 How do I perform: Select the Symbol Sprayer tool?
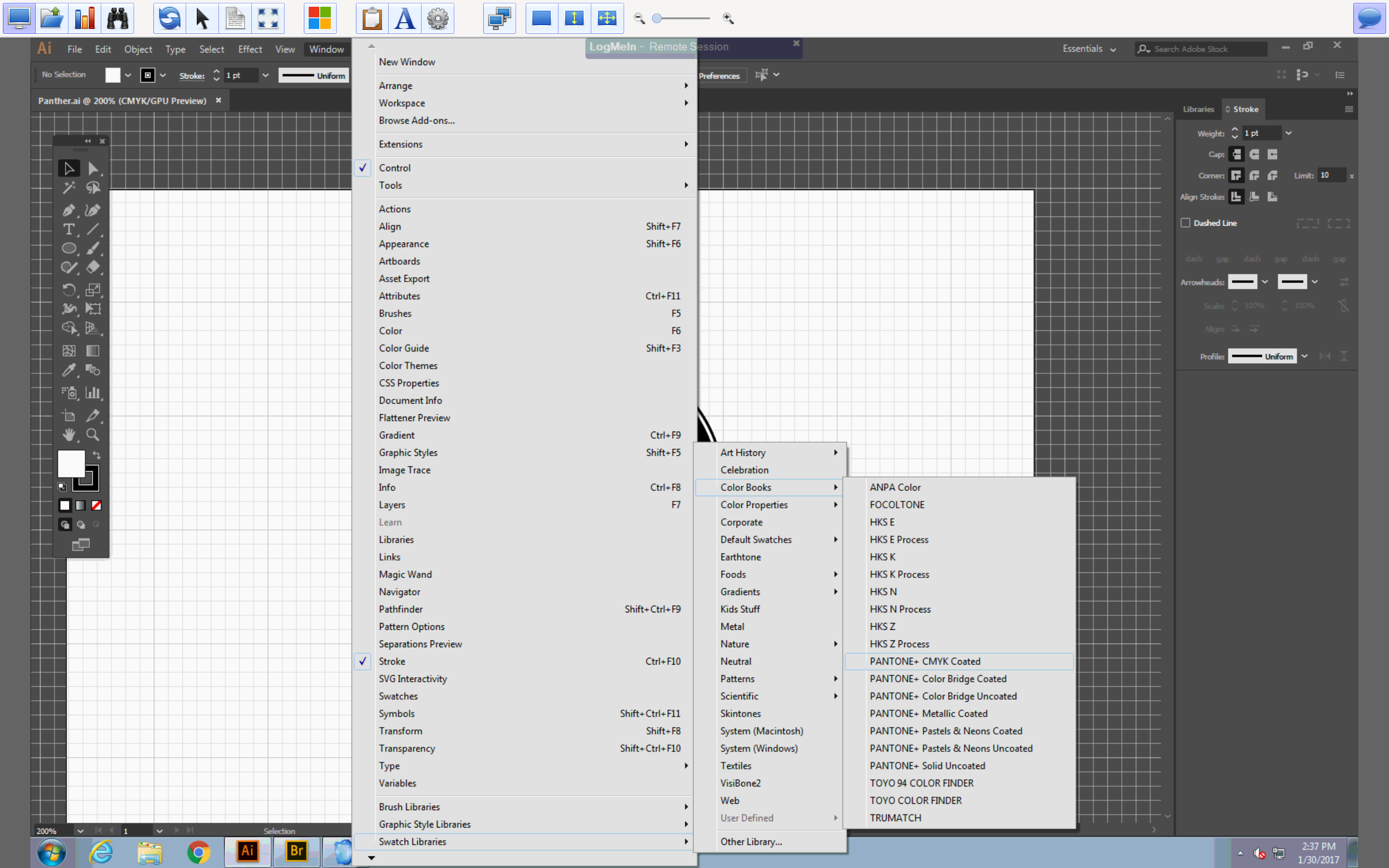pos(69,393)
